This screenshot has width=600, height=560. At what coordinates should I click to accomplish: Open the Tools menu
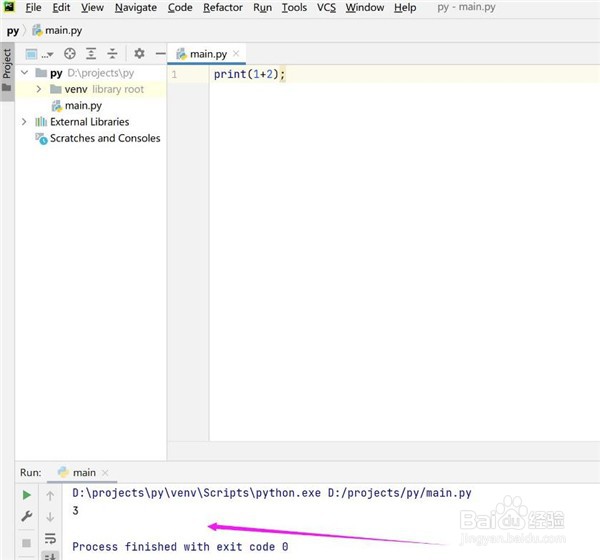[294, 8]
